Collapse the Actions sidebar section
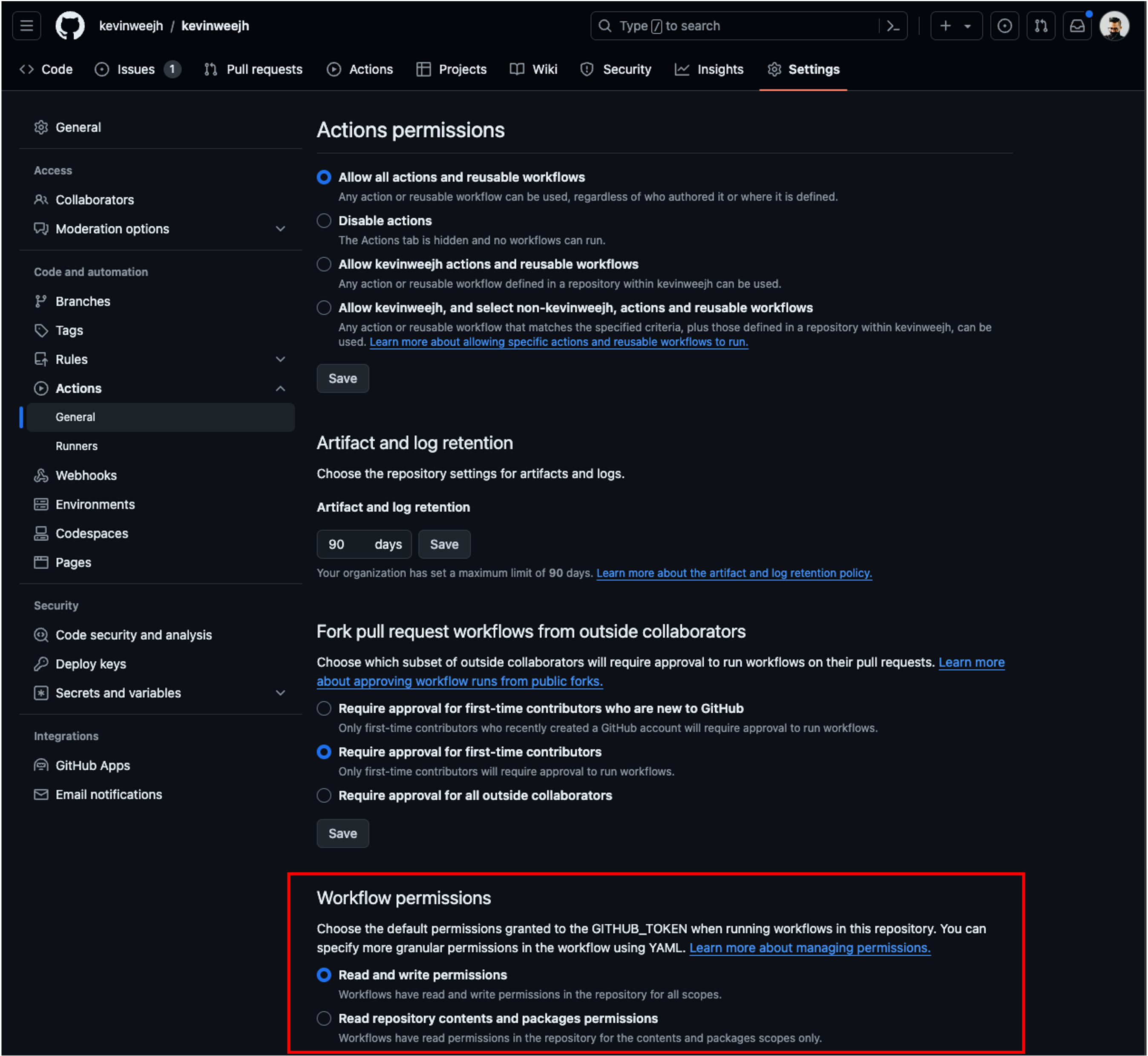 [281, 388]
